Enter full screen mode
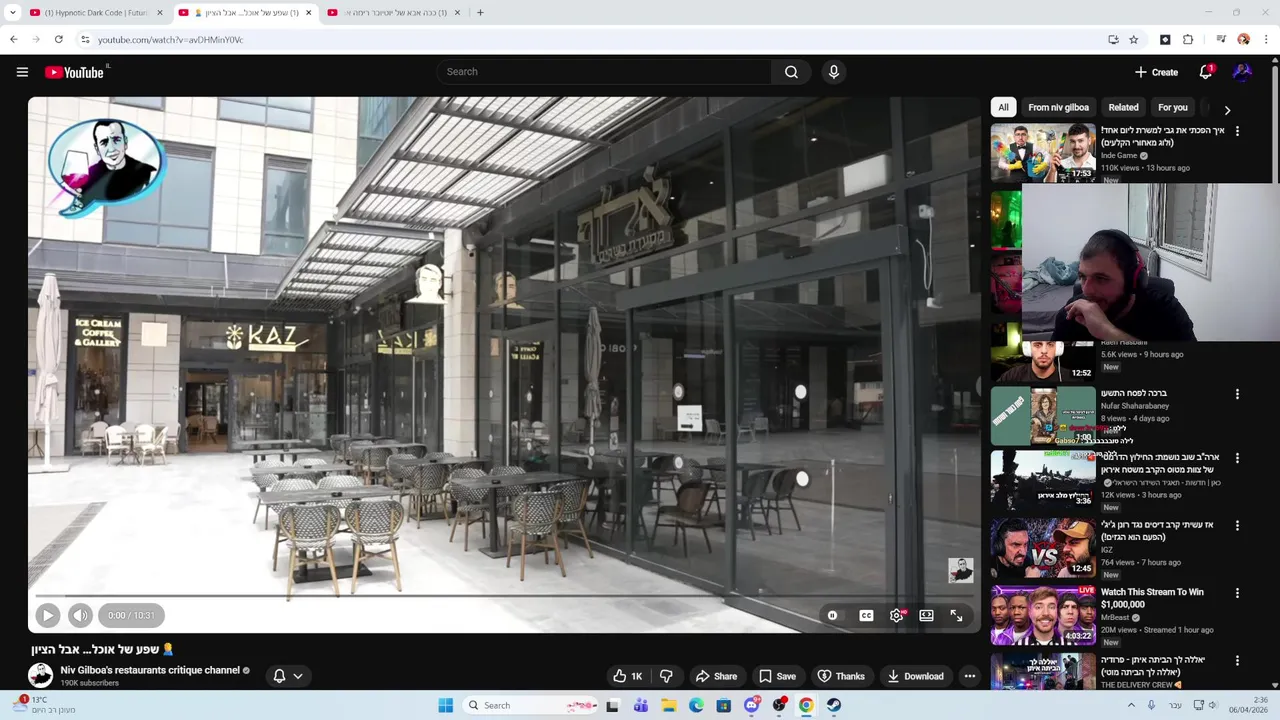 click(956, 615)
